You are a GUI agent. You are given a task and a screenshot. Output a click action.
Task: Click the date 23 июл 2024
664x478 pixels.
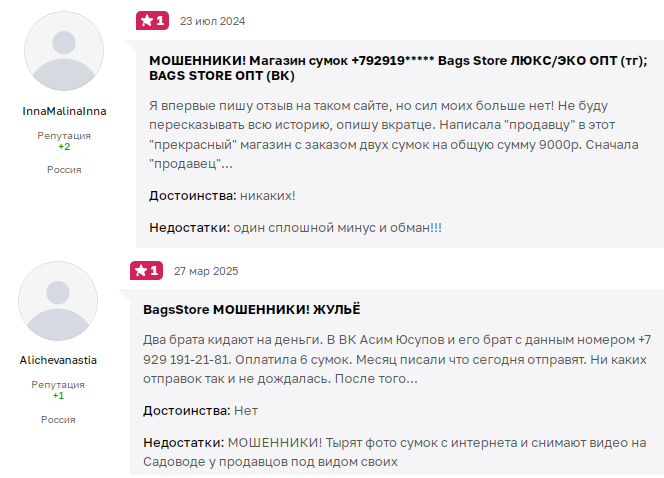[x=212, y=21]
